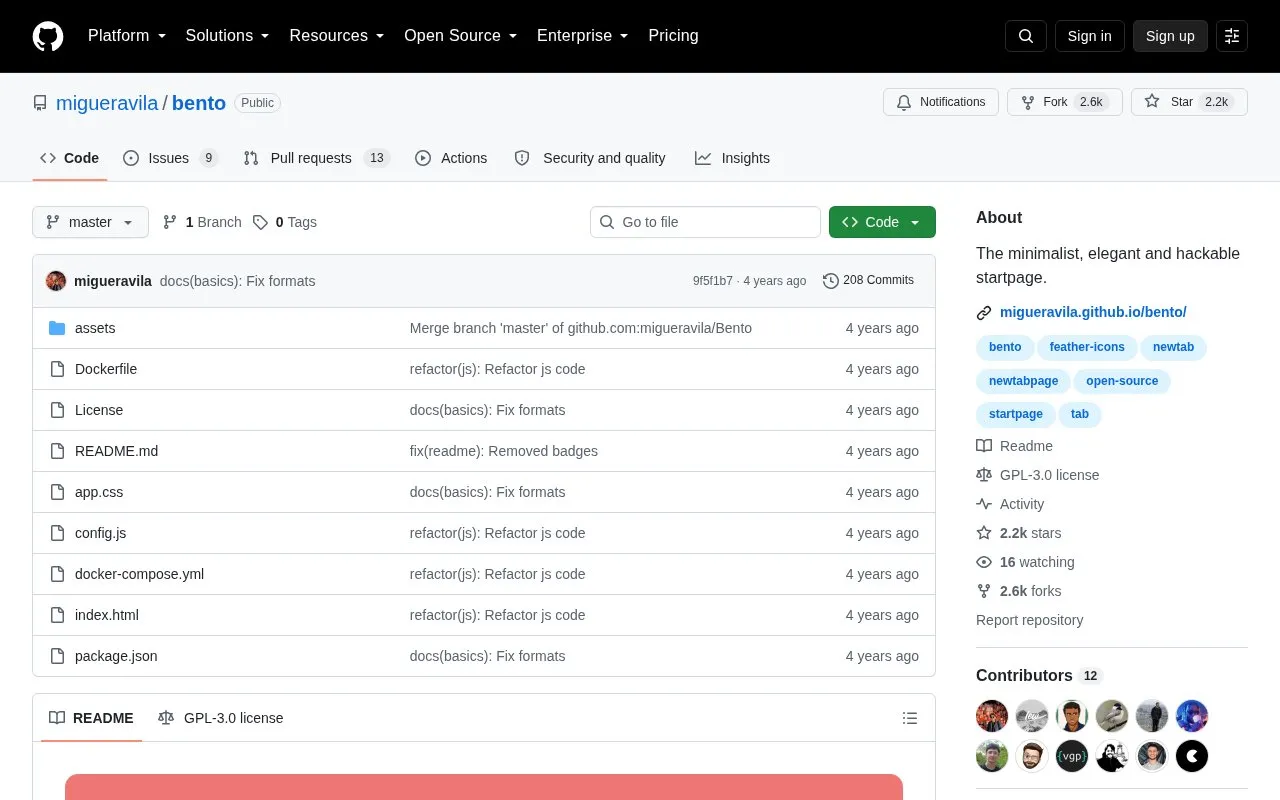
Task: Open the Pricing link
Action: [673, 36]
